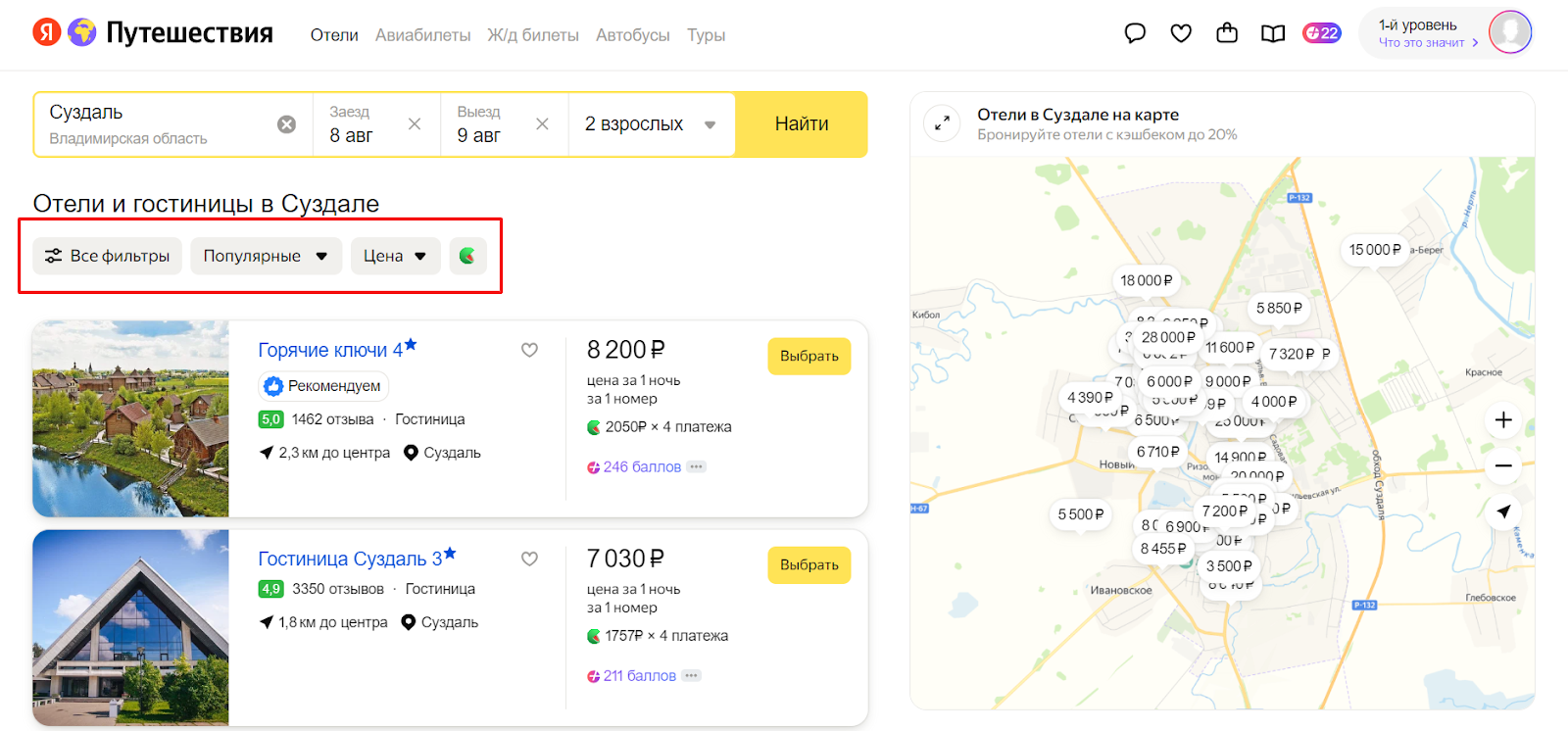1568x731 pixels.
Task: Open points details next to 211 баллов
Action: coord(691,675)
